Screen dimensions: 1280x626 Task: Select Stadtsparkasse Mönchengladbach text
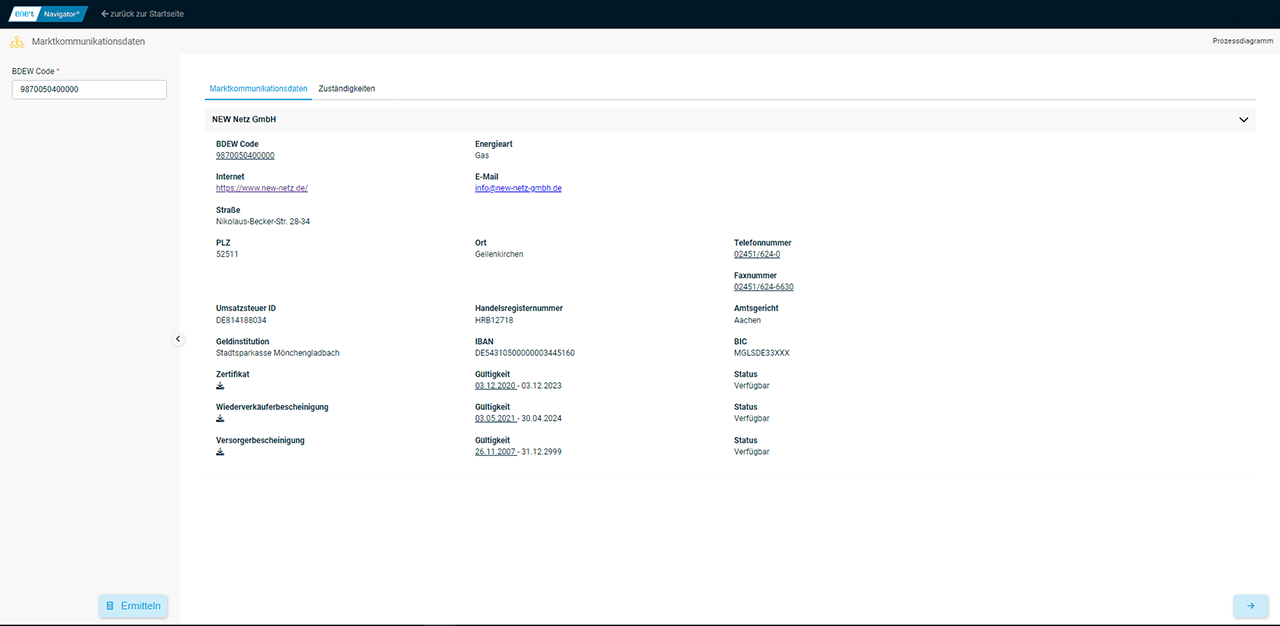point(277,353)
